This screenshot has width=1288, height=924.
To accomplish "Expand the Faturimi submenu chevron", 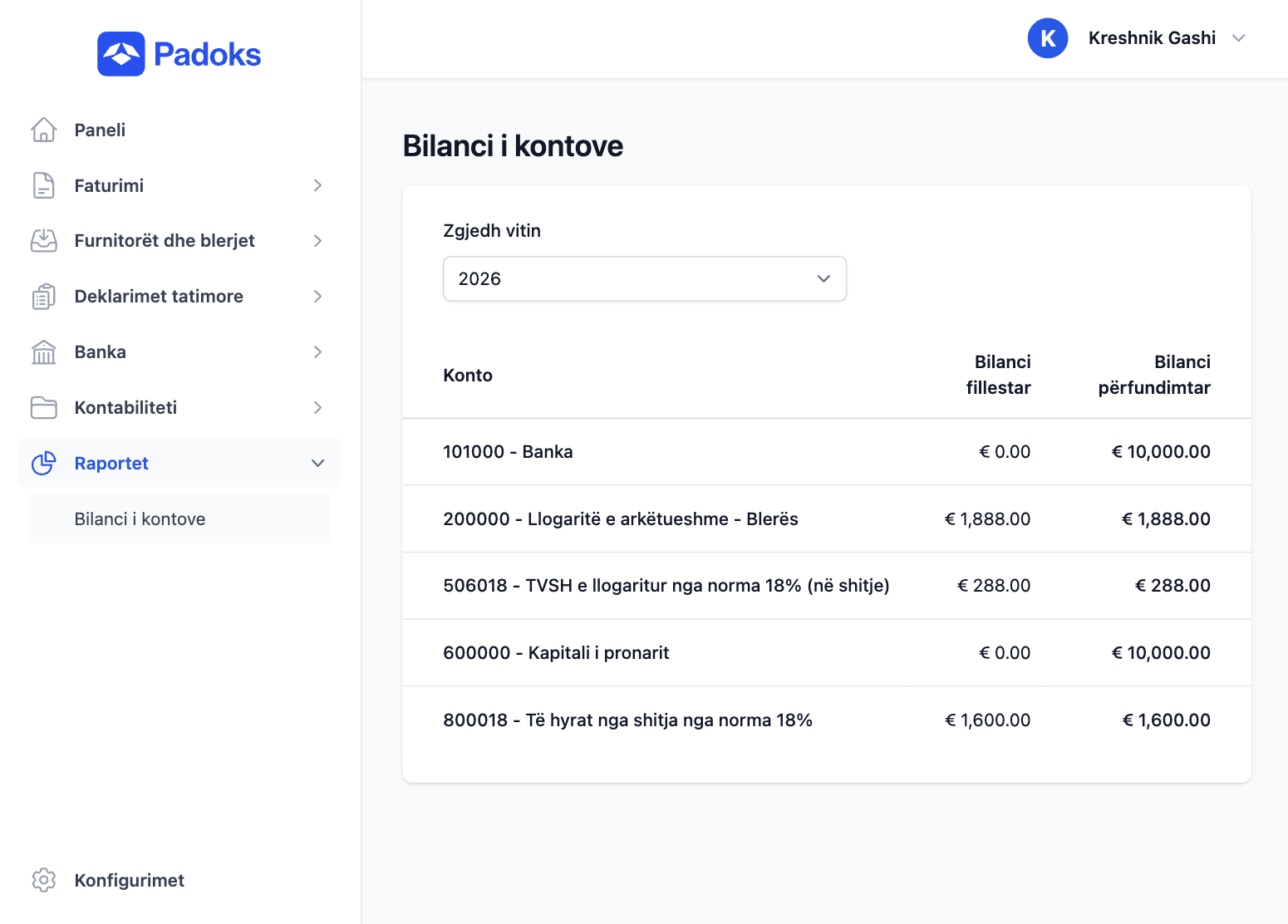I will [x=317, y=185].
